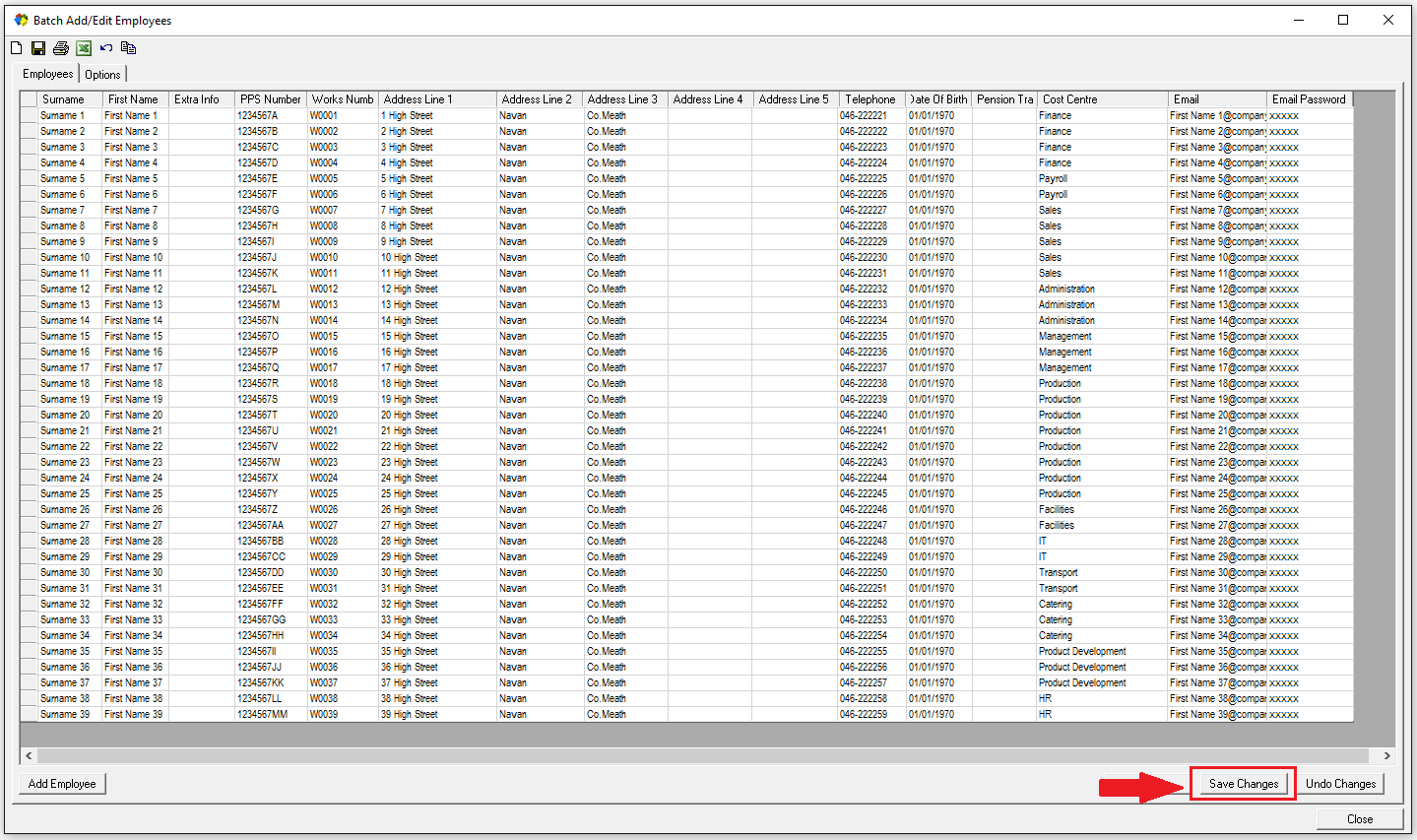
Task: Click the Close button at bottom right
Action: coord(1359,819)
